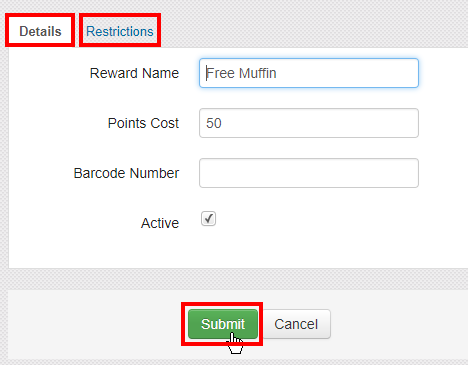468x365 pixels.
Task: Save reward with the Submit button
Action: coord(223,324)
